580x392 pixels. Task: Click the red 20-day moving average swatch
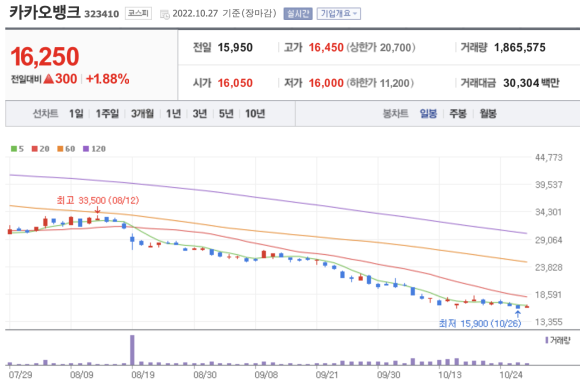click(x=34, y=149)
